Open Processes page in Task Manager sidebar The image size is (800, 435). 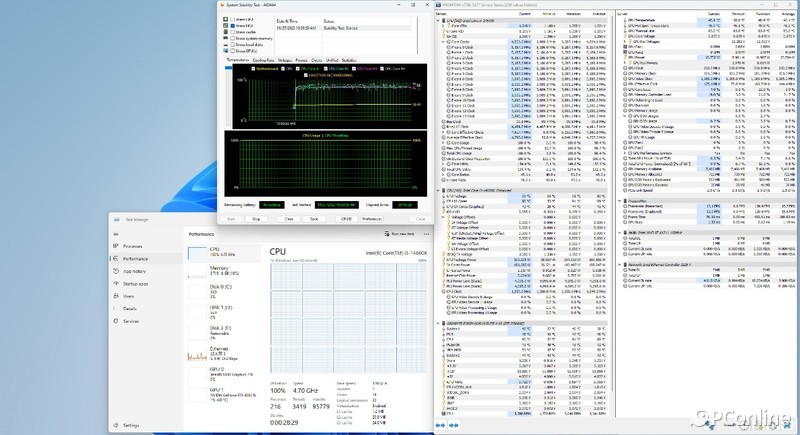click(x=131, y=245)
